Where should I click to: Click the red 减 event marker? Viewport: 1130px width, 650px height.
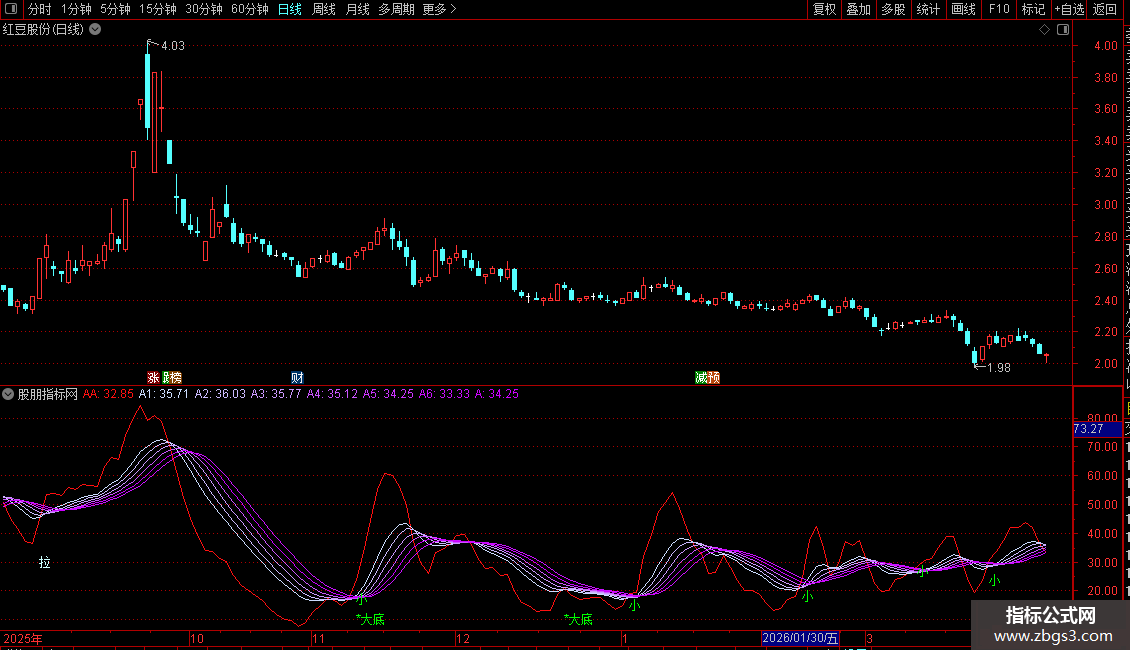click(702, 377)
